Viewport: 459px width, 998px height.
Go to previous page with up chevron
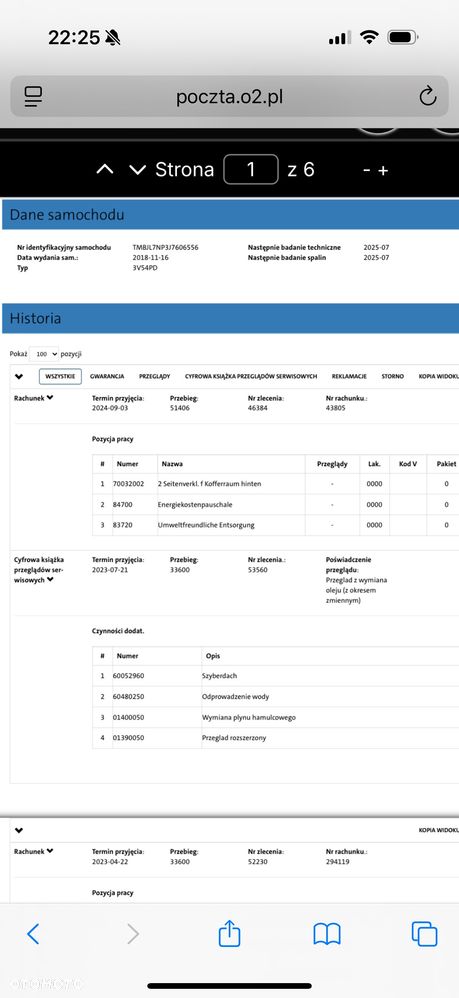coord(105,170)
